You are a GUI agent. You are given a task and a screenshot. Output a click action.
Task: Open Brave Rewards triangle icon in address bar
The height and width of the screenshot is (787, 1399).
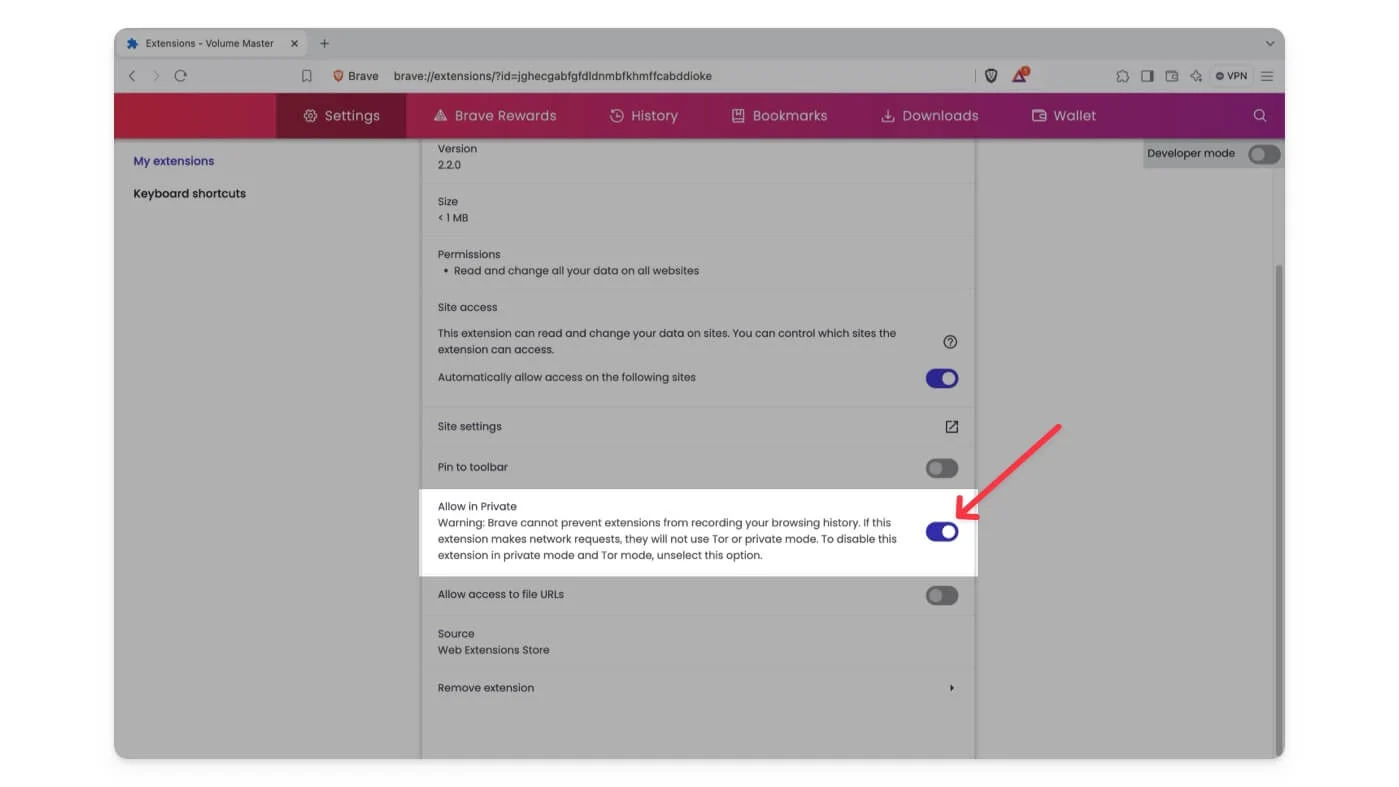pos(1019,76)
